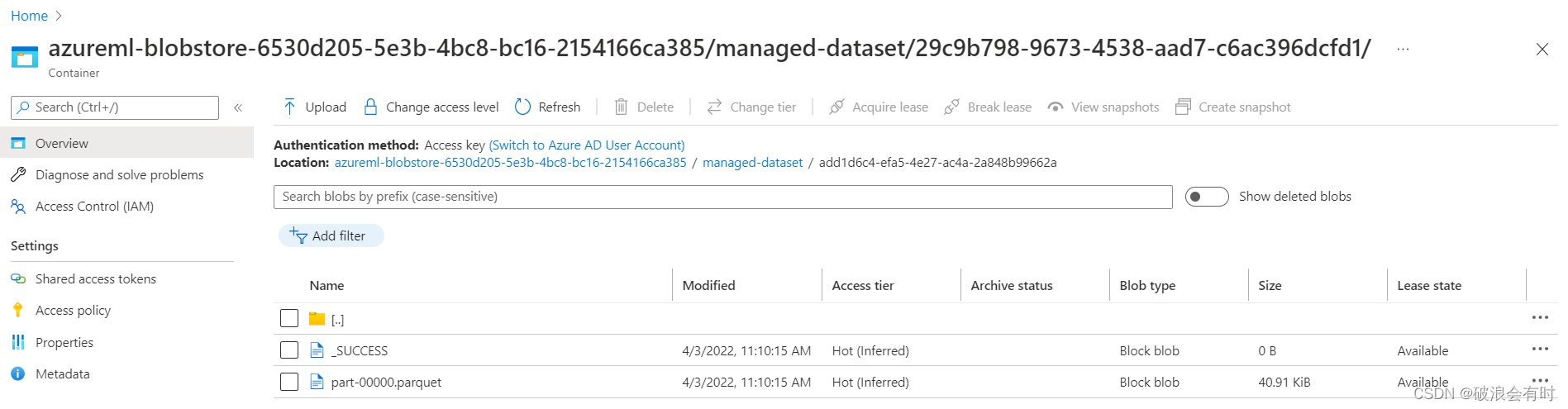Click the container icon beside the title
1568x409 pixels.
click(x=25, y=57)
